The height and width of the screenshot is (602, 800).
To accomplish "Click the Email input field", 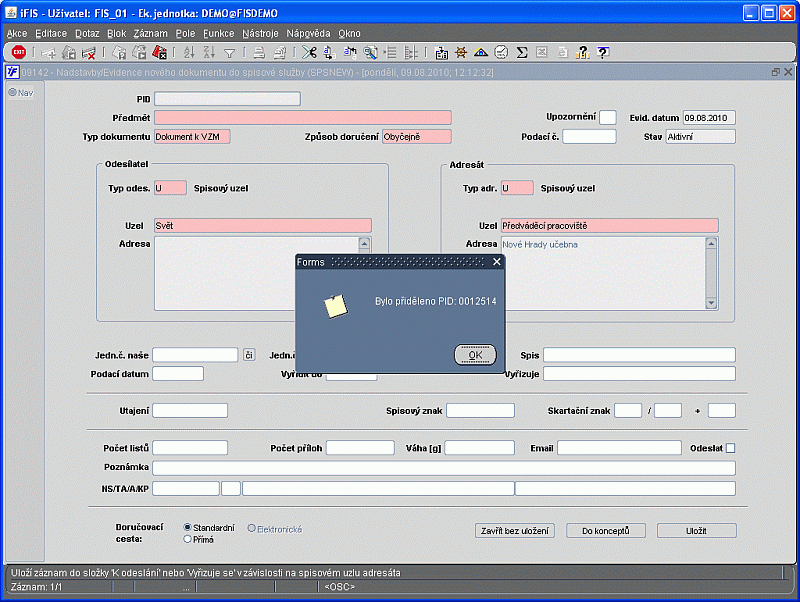I will 619,448.
